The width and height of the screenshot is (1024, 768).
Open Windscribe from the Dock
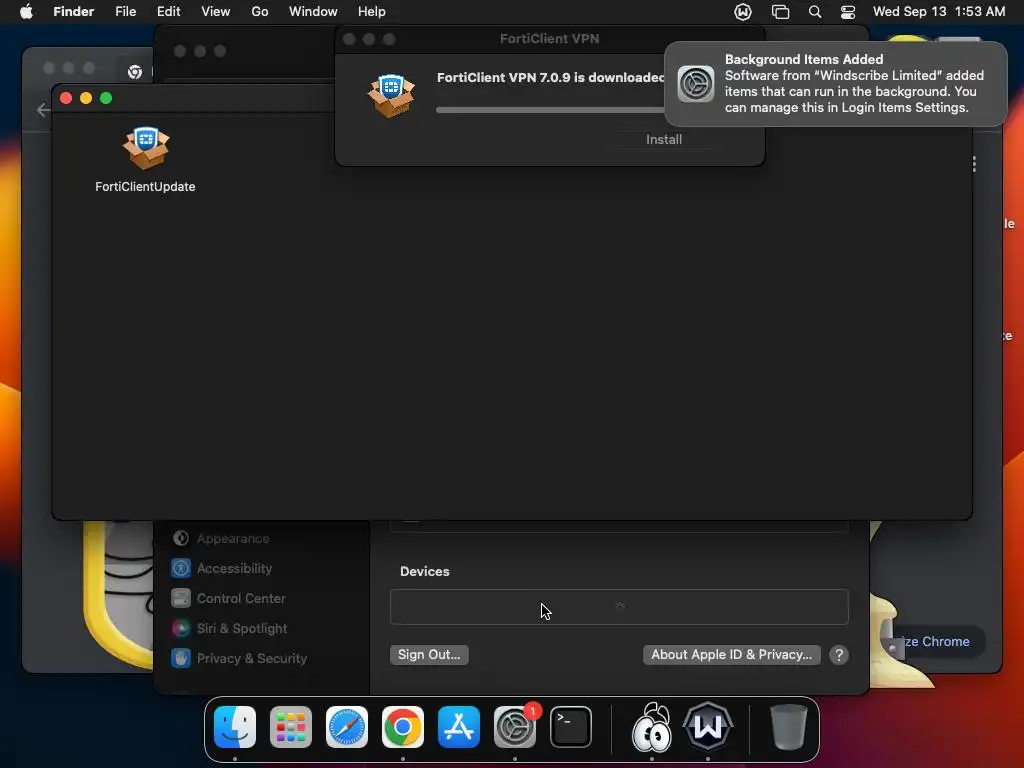pos(708,726)
